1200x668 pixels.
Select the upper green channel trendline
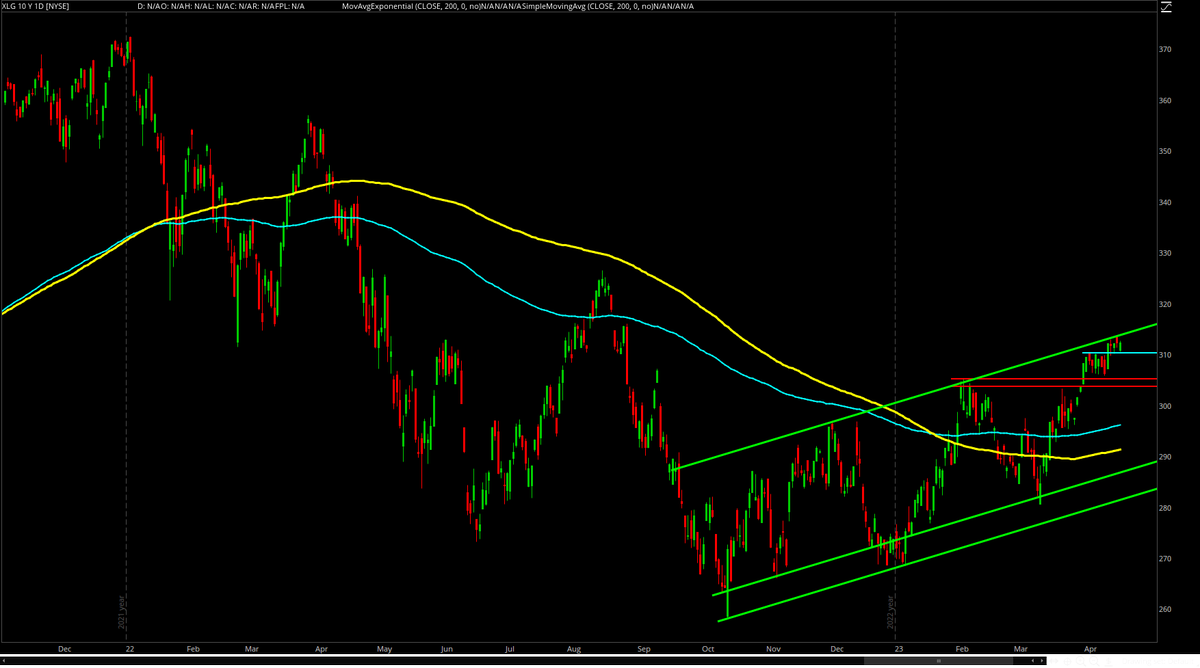coord(912,396)
